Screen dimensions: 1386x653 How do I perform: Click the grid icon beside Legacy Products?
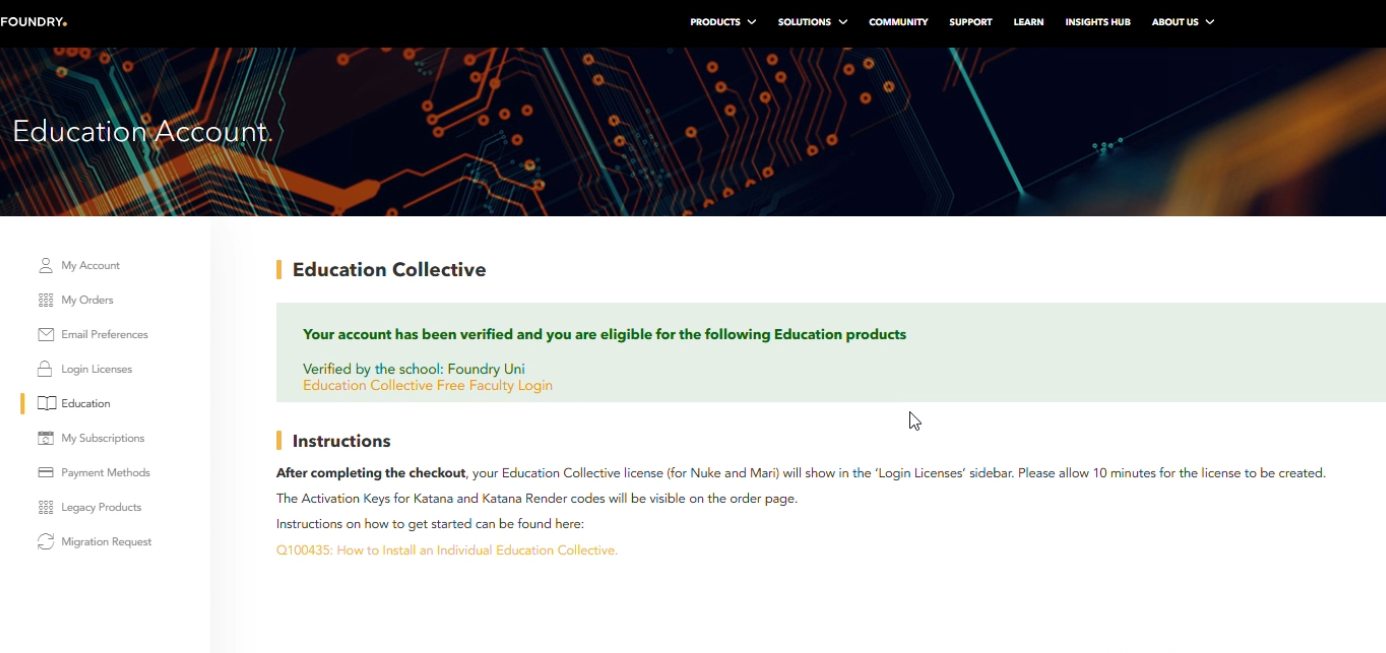tap(45, 507)
